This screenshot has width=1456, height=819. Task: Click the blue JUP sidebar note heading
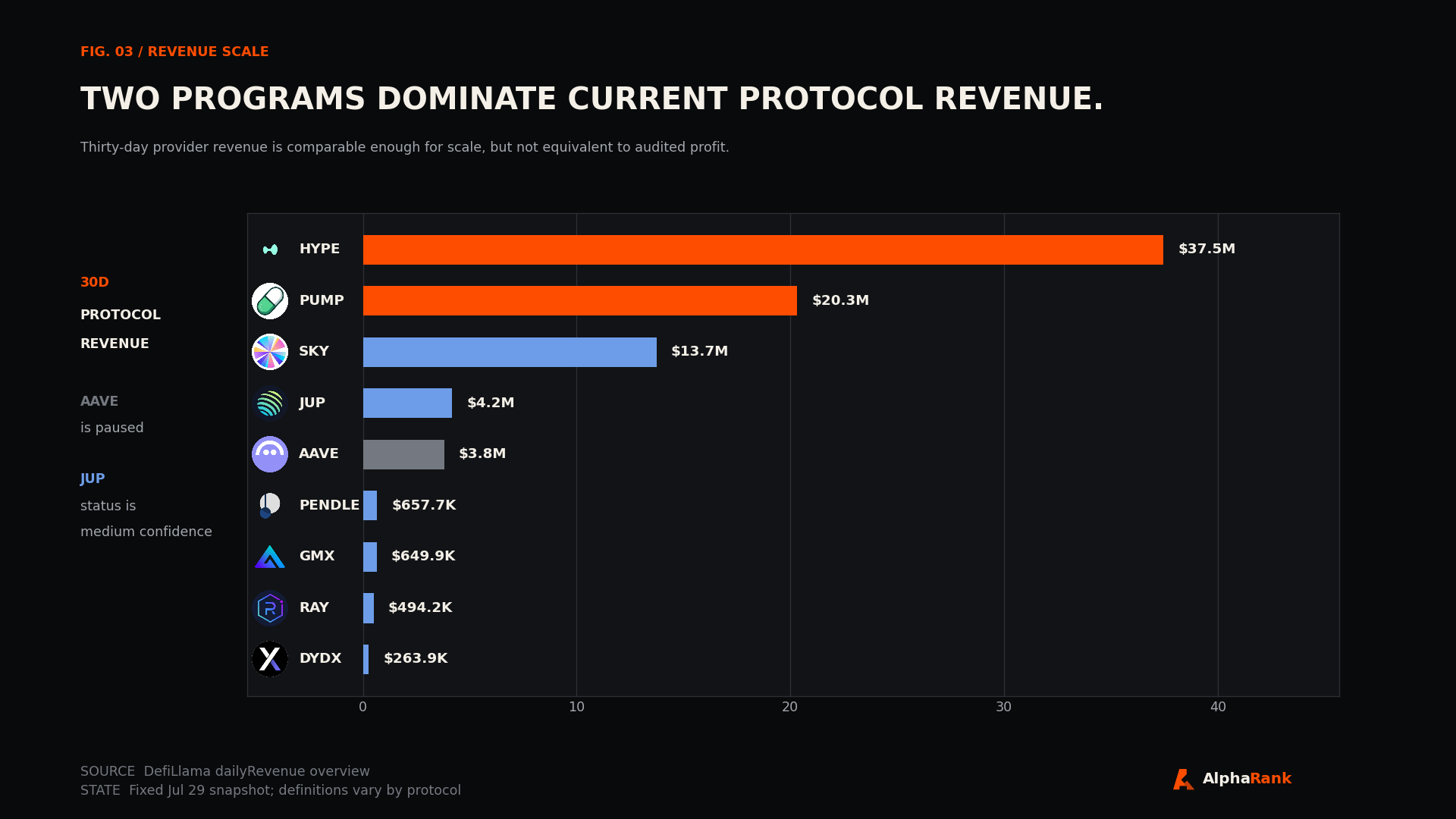pyautogui.click(x=93, y=479)
